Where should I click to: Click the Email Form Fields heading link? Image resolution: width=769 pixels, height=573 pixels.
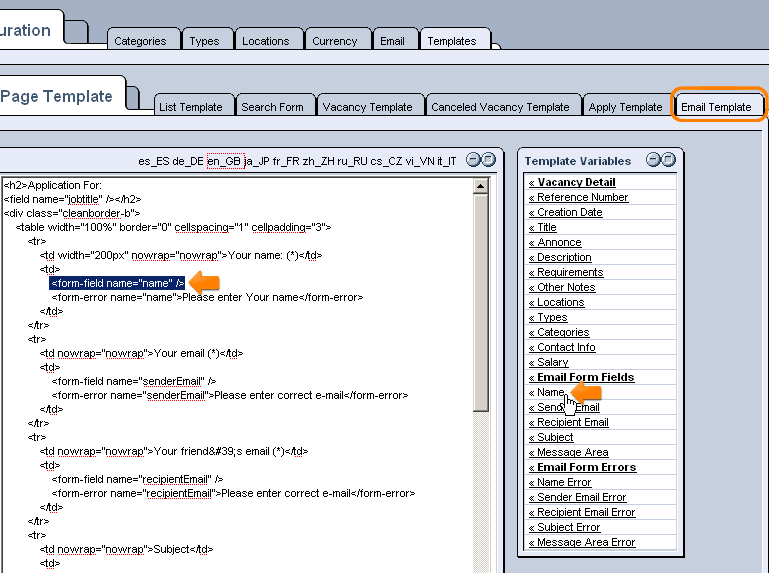tap(581, 377)
